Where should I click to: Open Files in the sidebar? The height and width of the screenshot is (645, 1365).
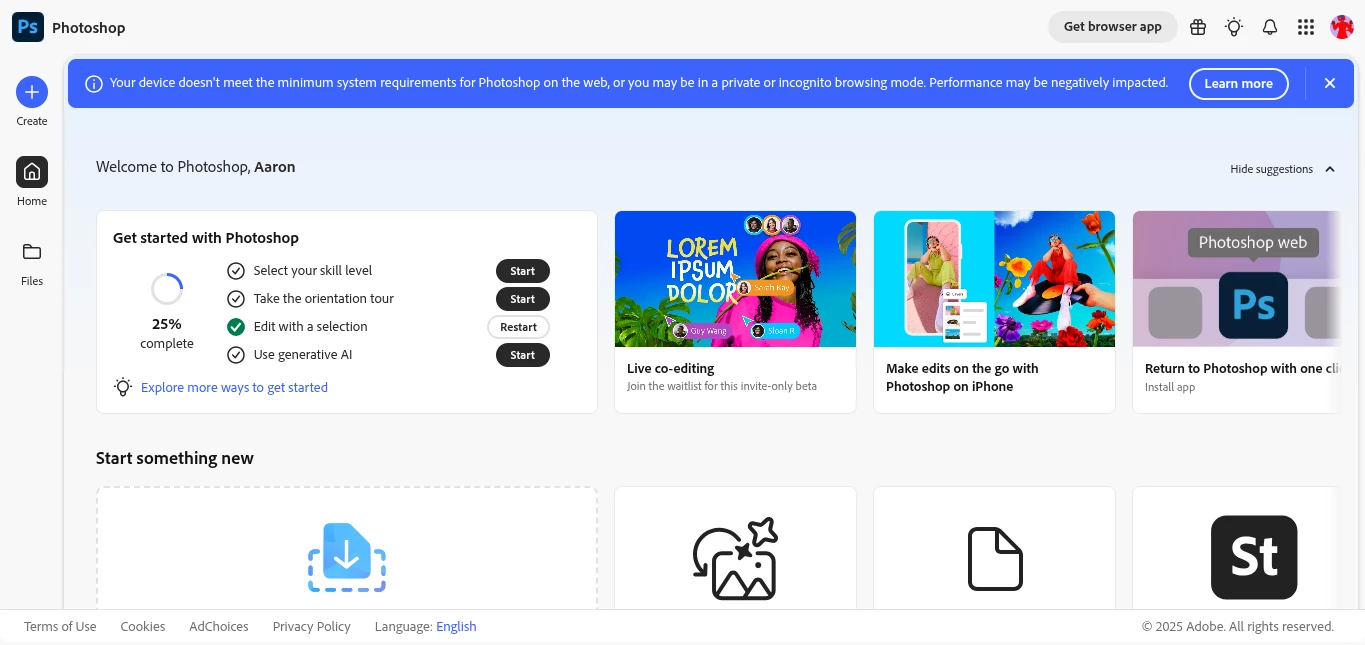[32, 252]
